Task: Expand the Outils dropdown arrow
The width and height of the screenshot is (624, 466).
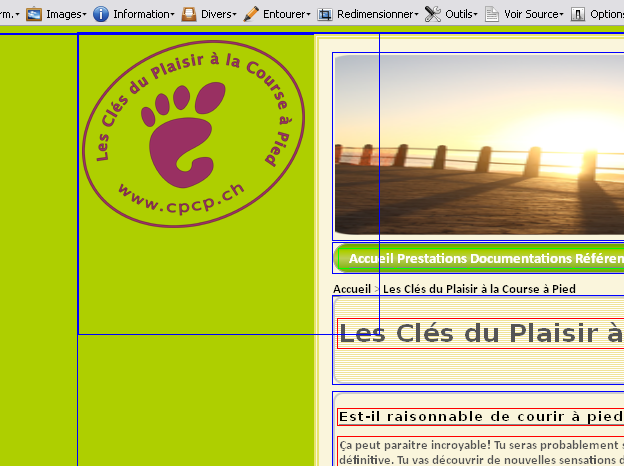Action: (x=475, y=15)
